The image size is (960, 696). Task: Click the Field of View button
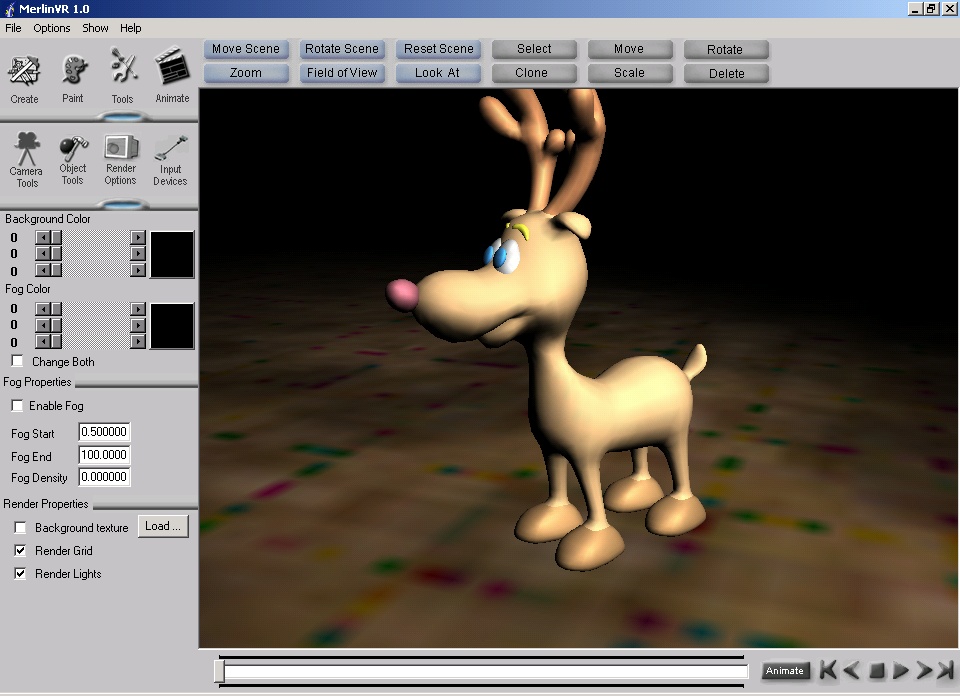(x=342, y=73)
